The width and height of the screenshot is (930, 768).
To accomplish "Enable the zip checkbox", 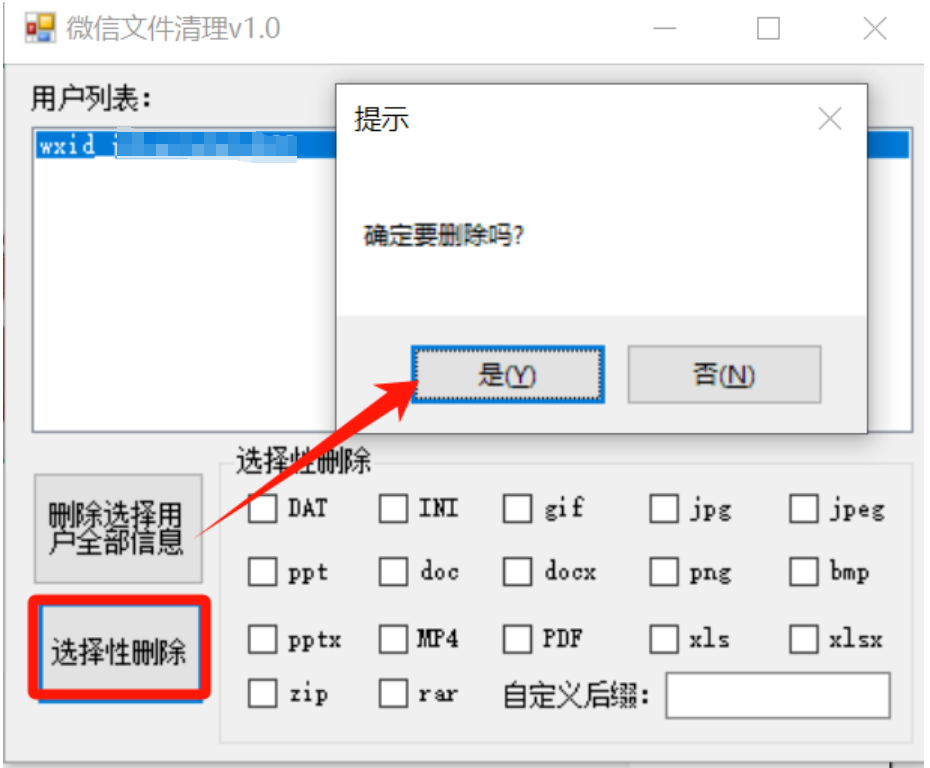I will click(262, 693).
